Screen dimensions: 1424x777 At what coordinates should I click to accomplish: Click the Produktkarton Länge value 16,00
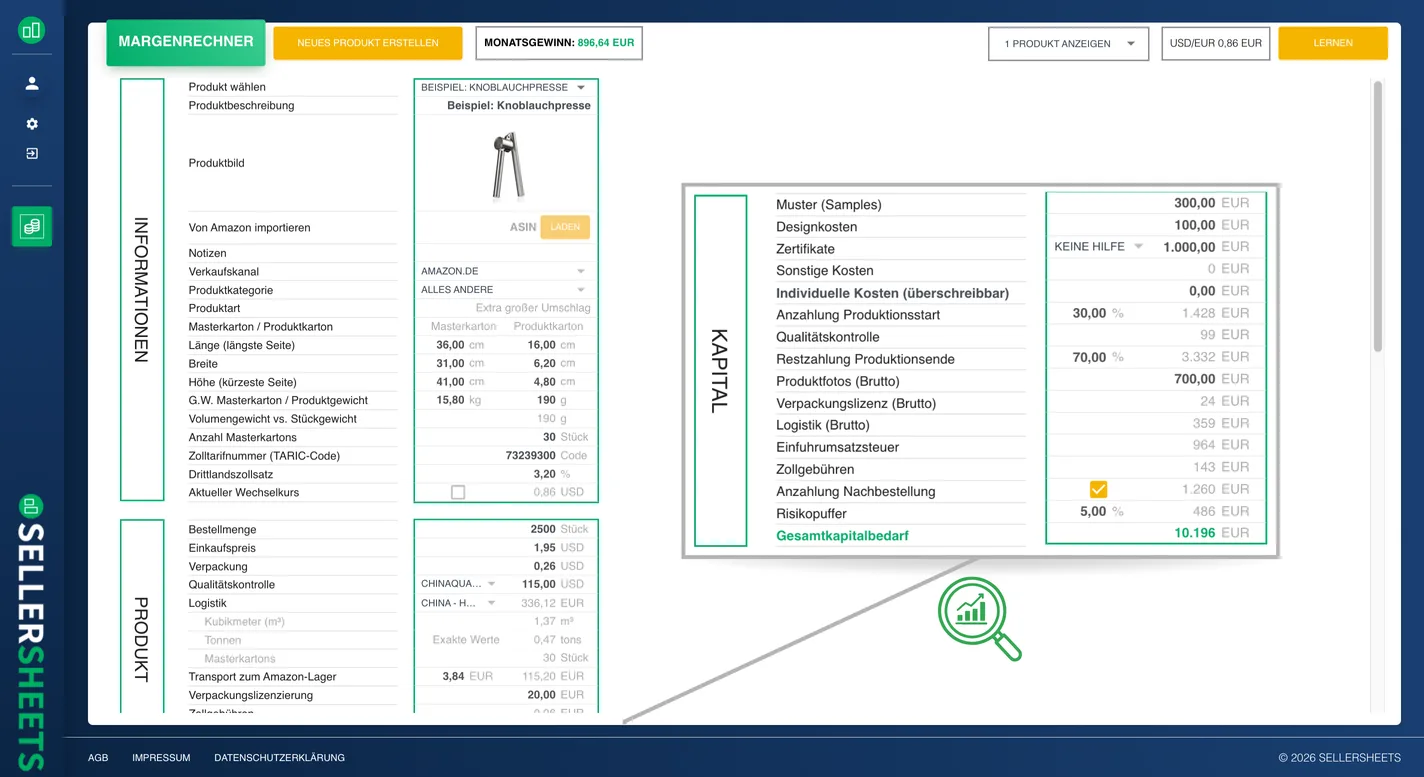[x=542, y=345]
